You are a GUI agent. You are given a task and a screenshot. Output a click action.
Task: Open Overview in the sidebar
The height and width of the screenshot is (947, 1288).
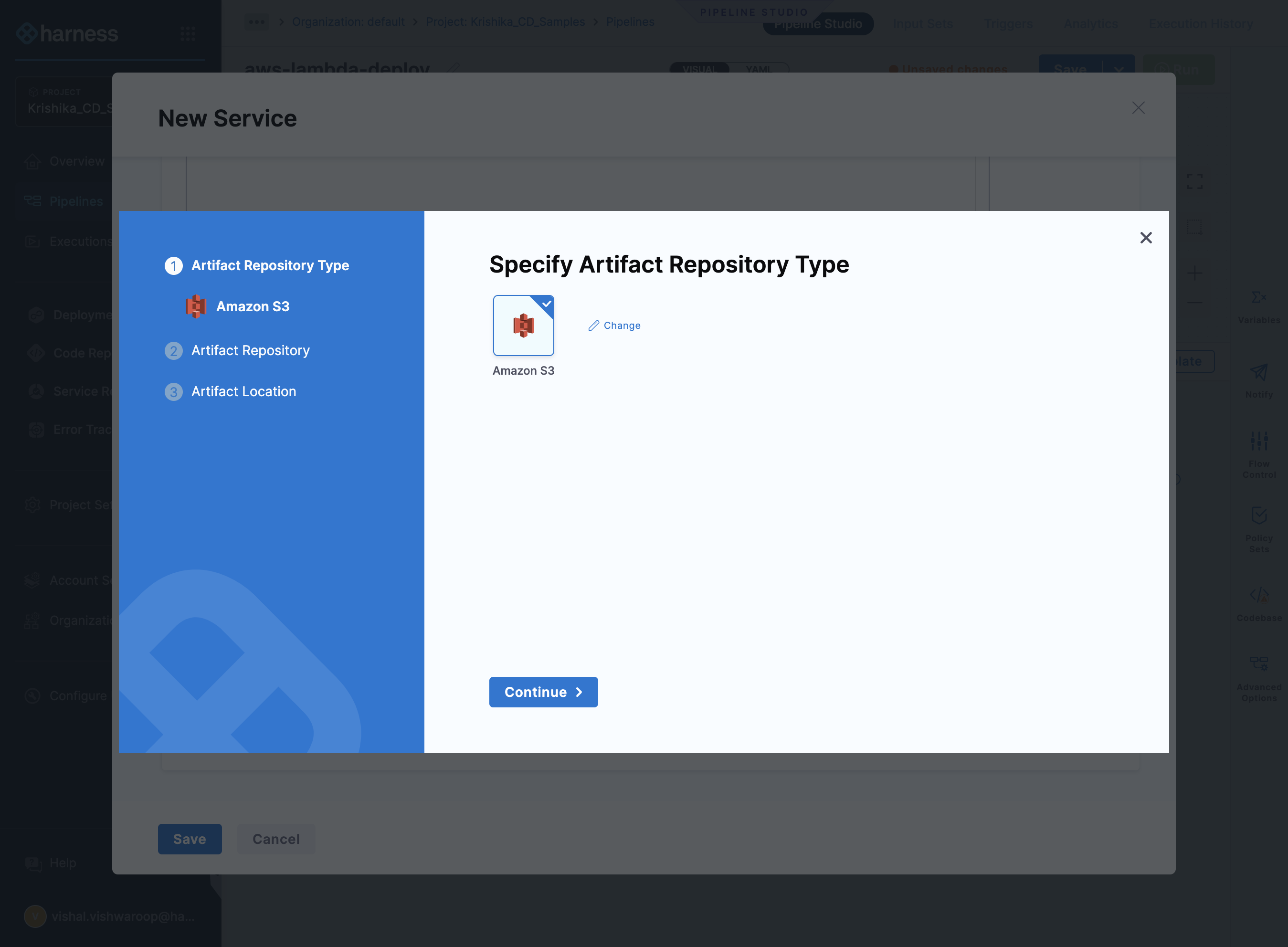pyautogui.click(x=64, y=162)
